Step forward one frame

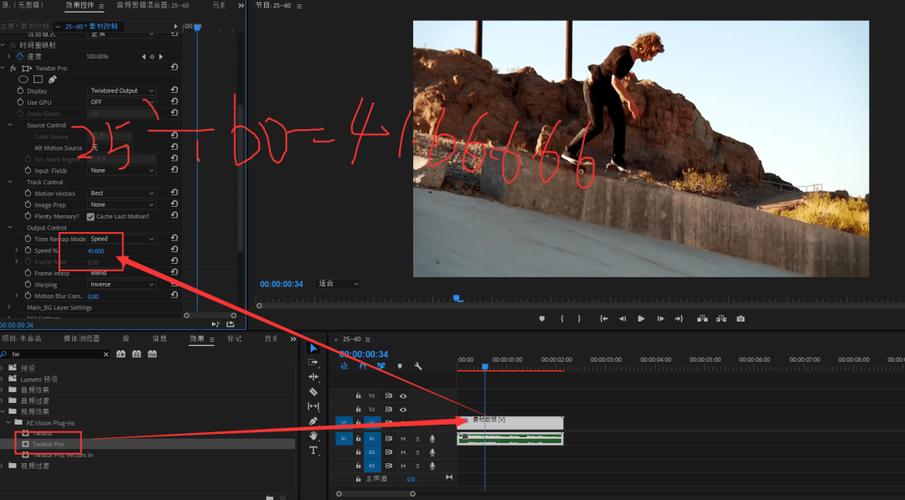click(x=660, y=319)
